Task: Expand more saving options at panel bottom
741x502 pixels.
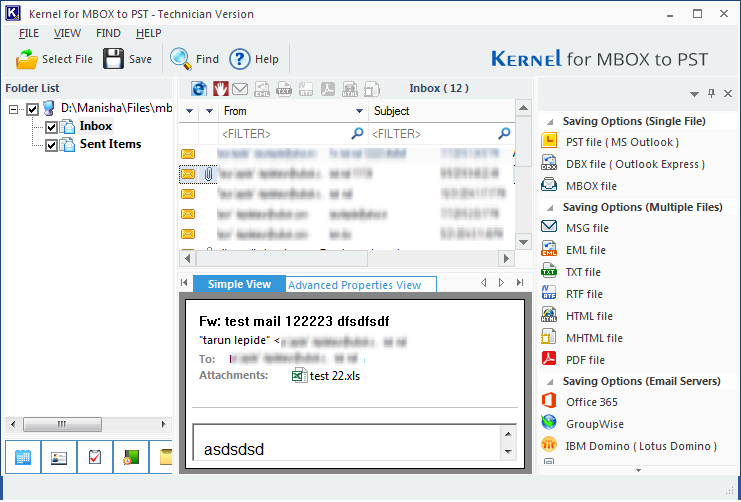Action: [638, 470]
